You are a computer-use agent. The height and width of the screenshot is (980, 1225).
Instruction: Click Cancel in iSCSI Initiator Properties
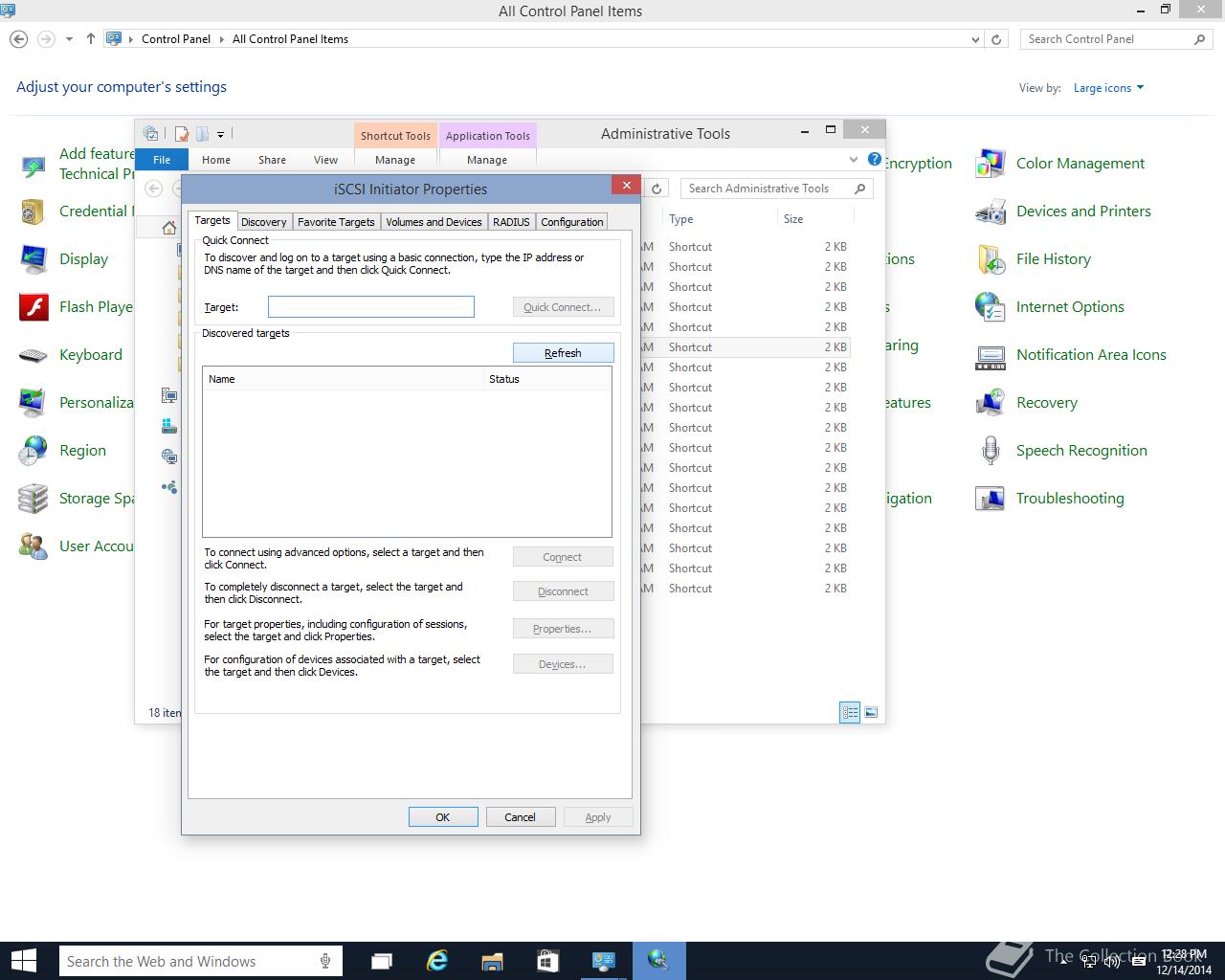point(520,817)
